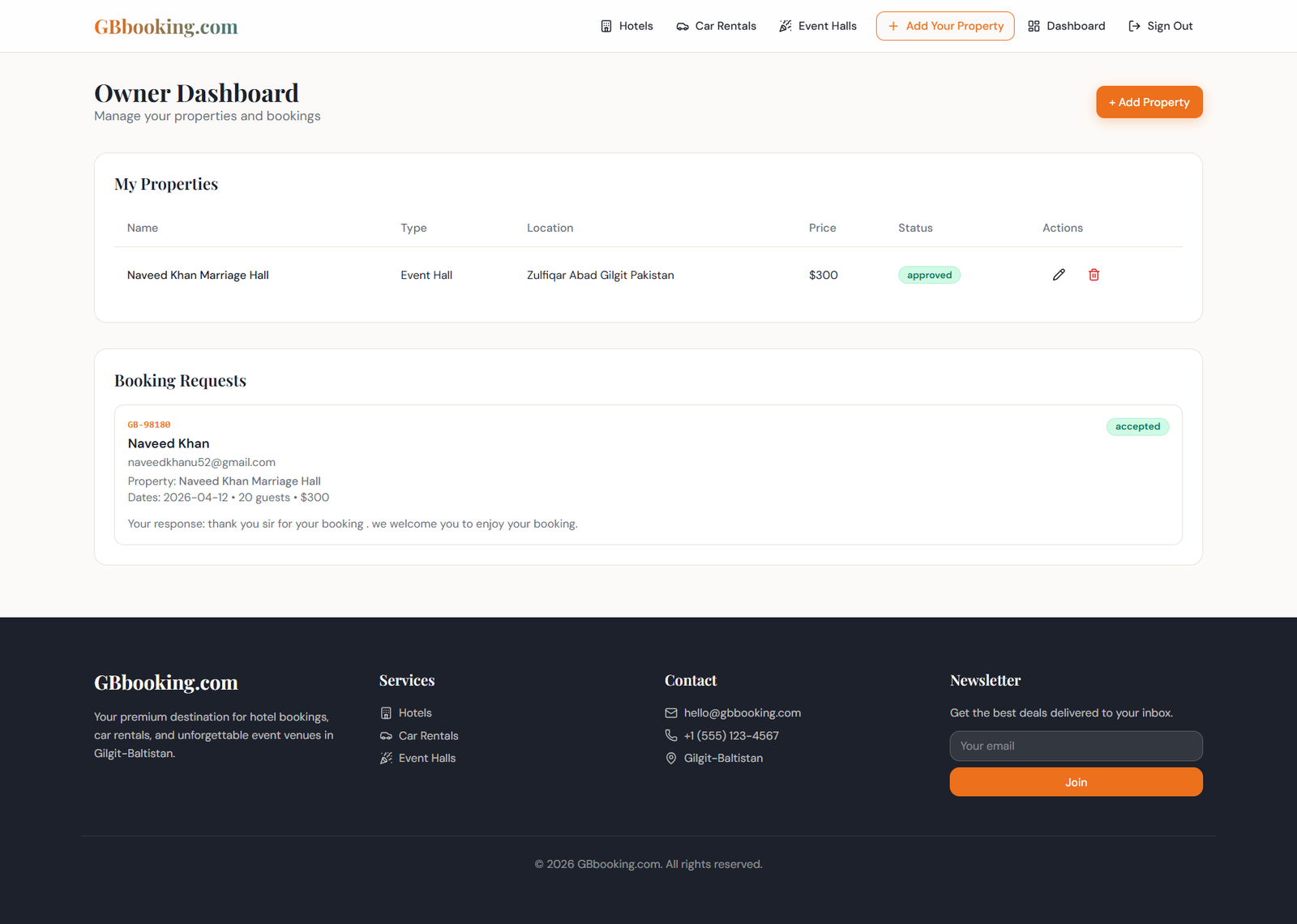Open the Car Rentals link in footer Services
The width and height of the screenshot is (1297, 924).
428,736
